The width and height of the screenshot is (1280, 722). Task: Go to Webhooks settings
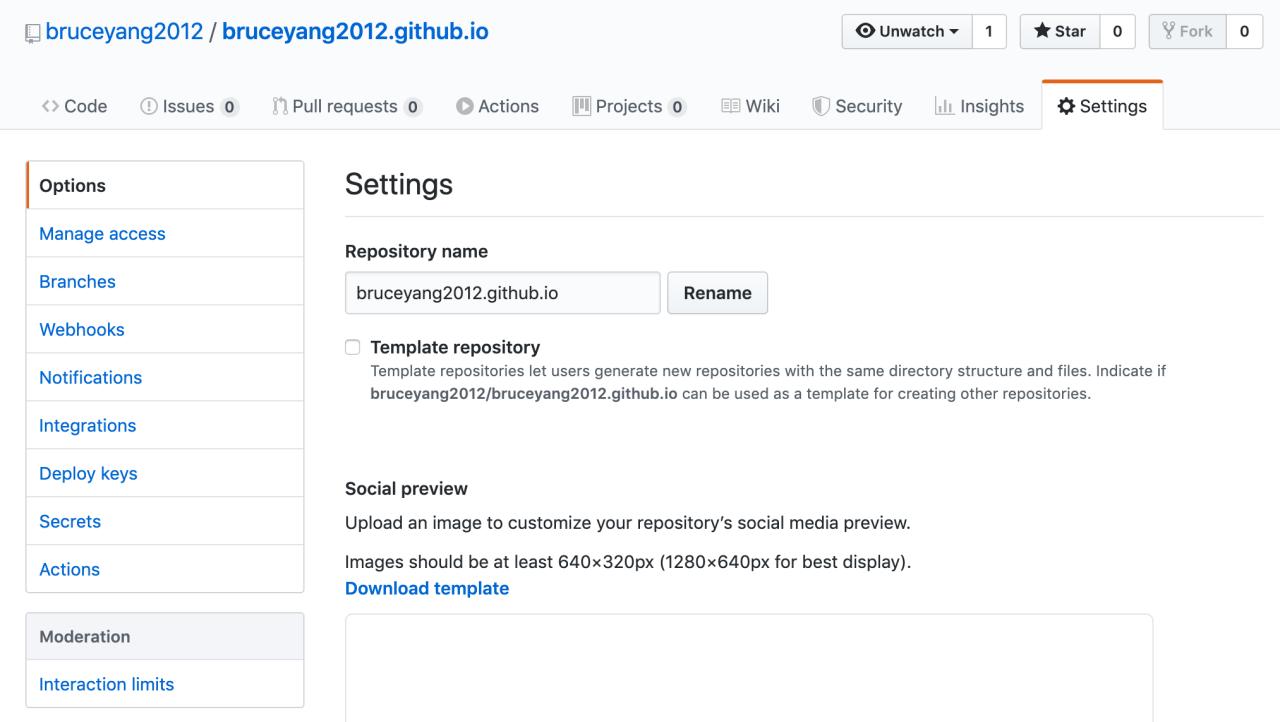click(x=165, y=329)
